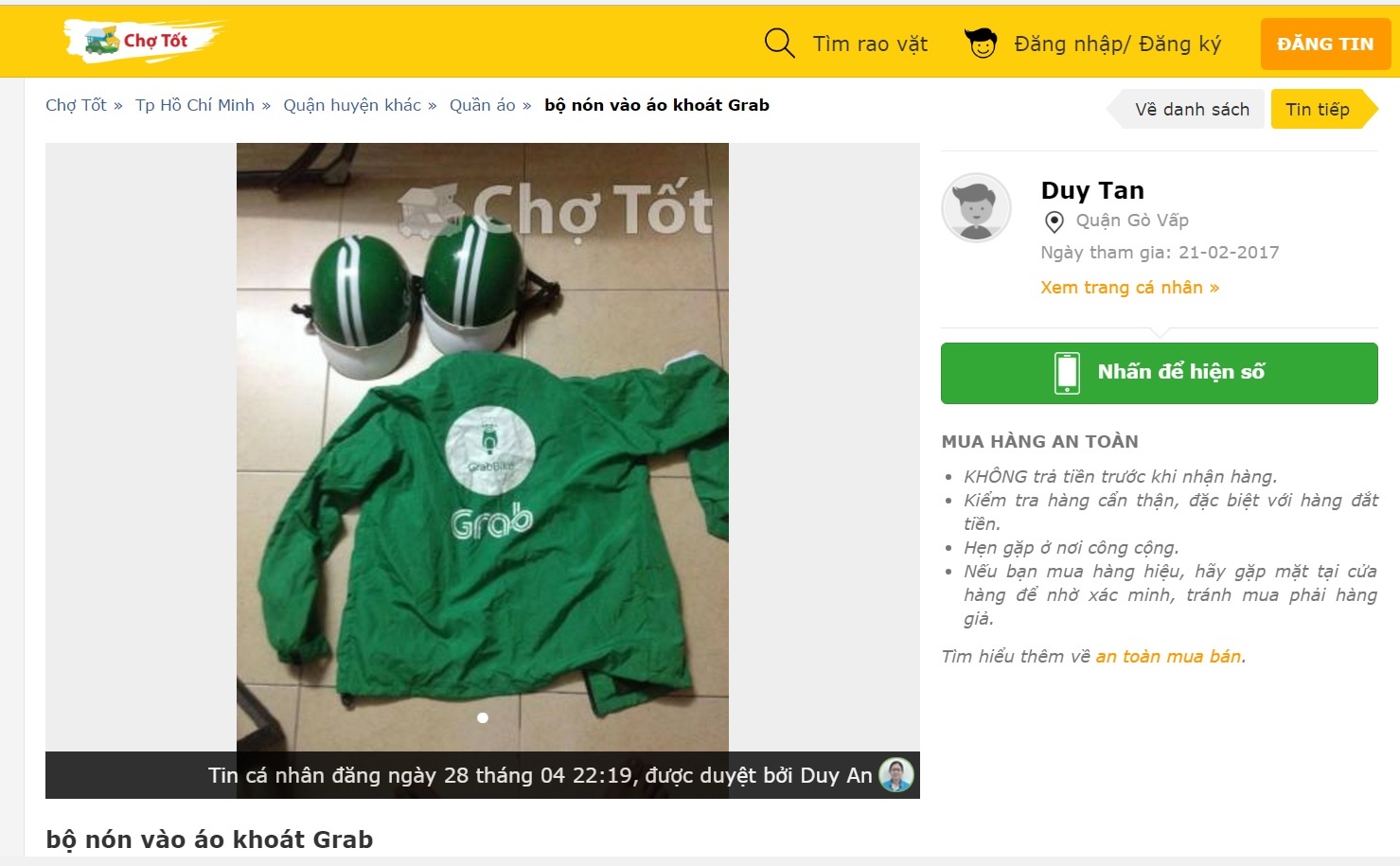Screen dimensions: 1400x866
Task: Reveal the seller's number via Nhấn để hiện số
Action: (1159, 372)
